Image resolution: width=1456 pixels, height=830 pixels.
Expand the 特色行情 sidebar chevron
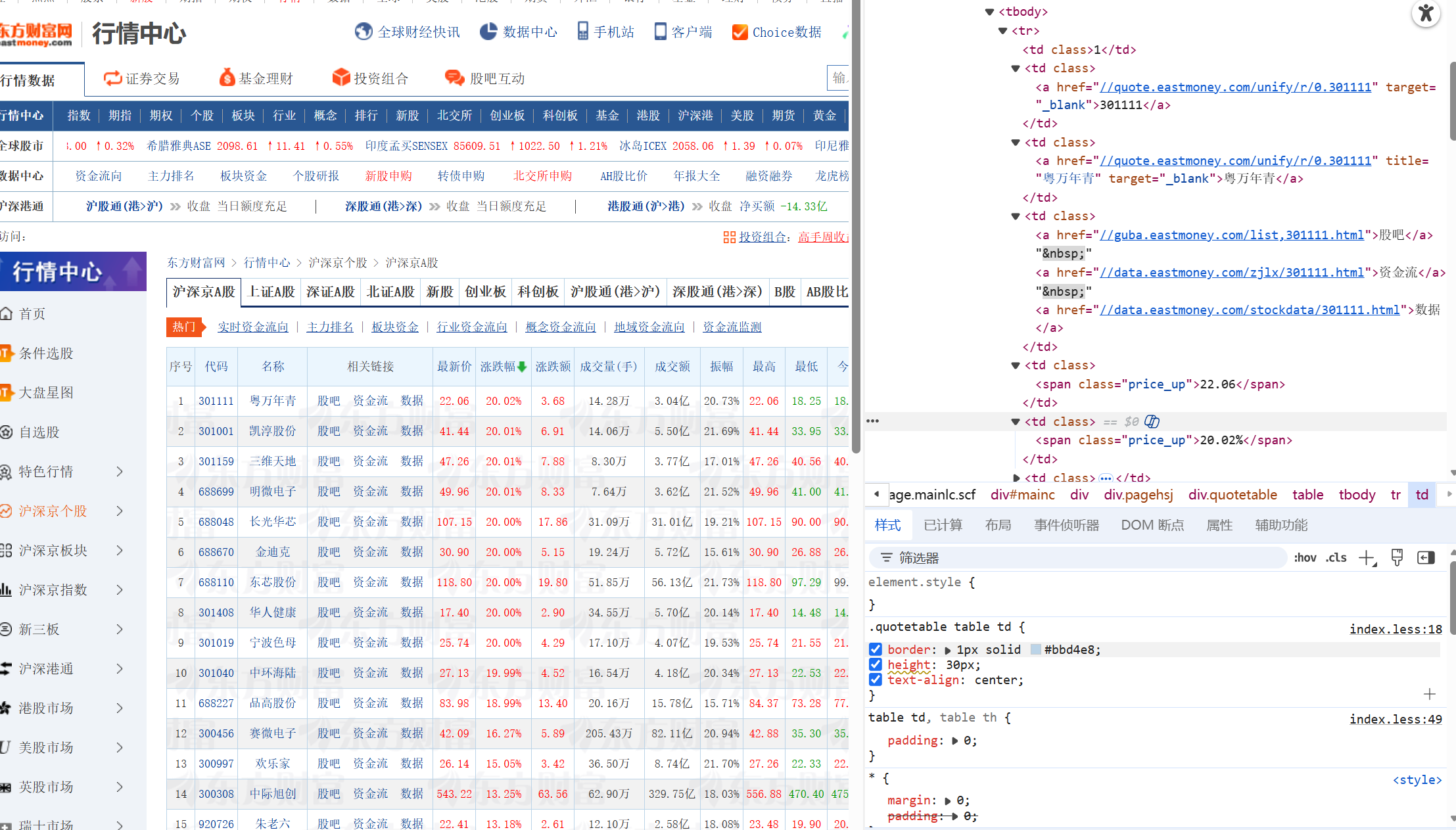[120, 471]
